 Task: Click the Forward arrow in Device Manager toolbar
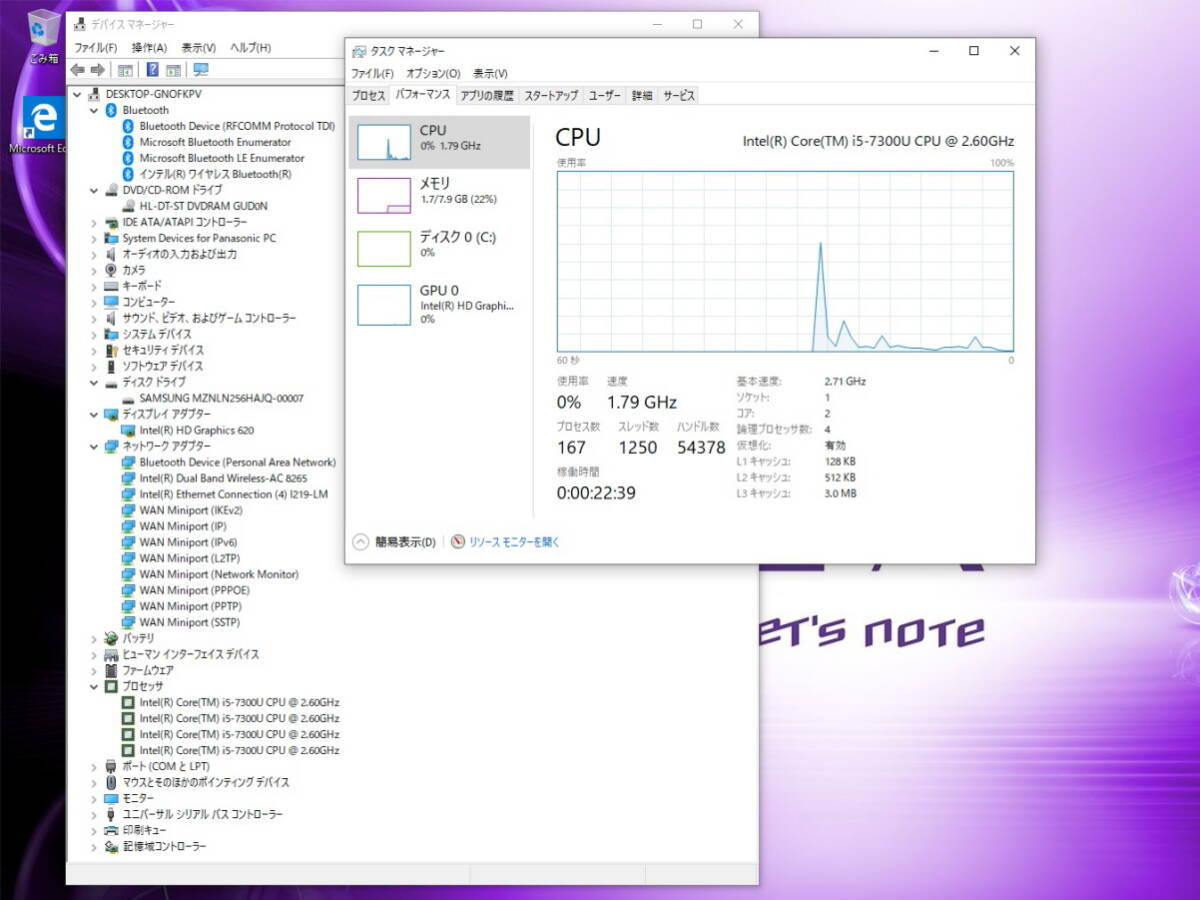coord(98,70)
